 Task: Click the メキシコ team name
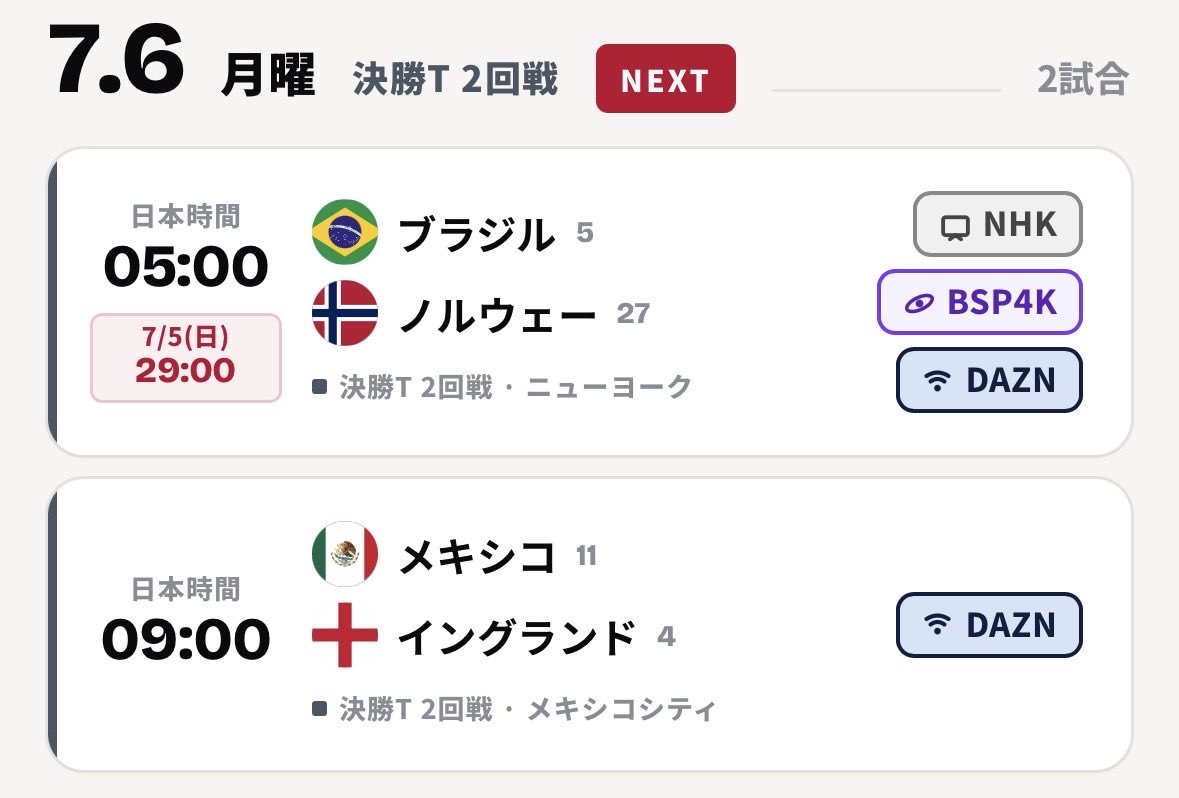(477, 557)
